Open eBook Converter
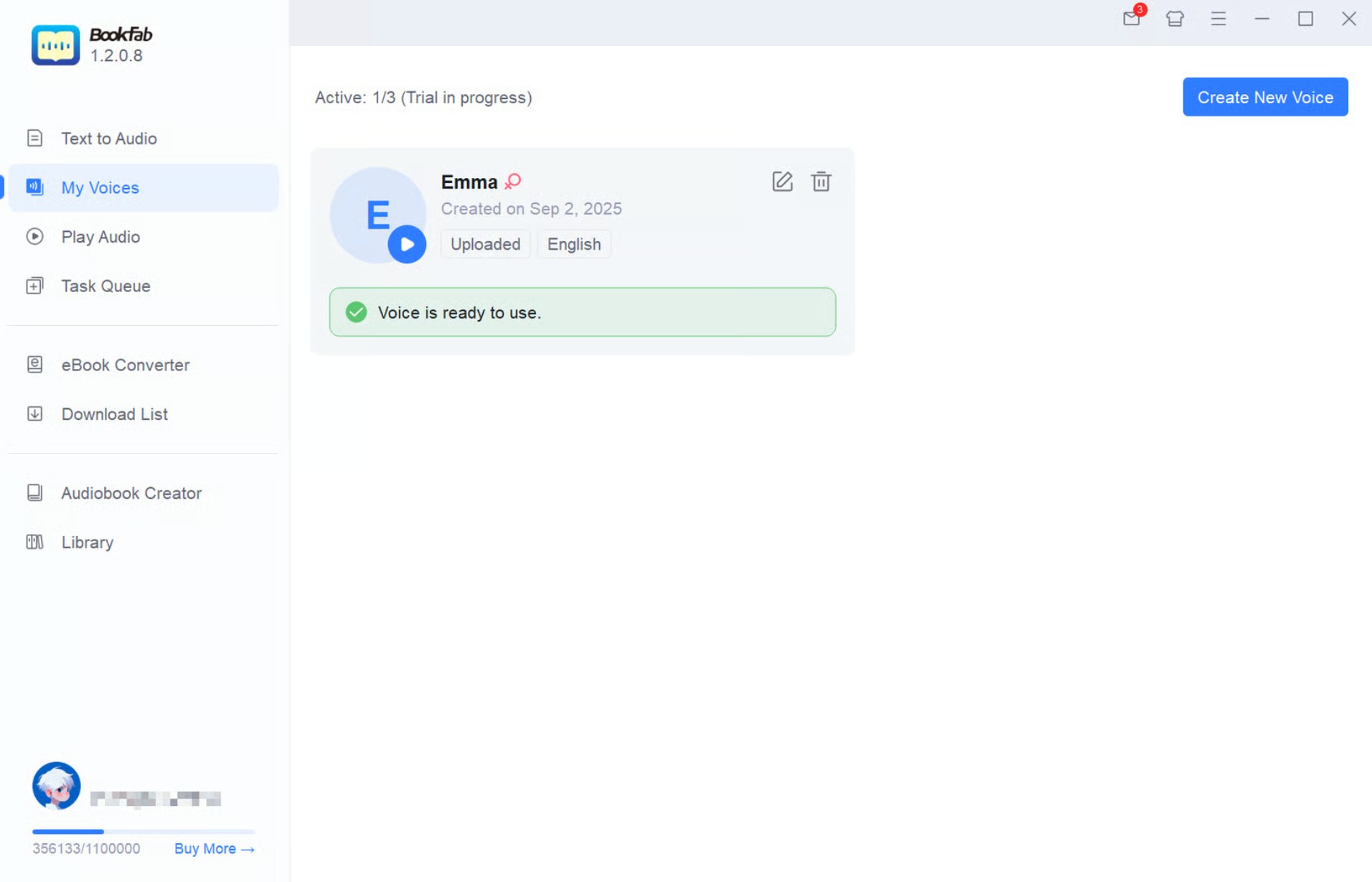This screenshot has height=882, width=1372. 126,365
